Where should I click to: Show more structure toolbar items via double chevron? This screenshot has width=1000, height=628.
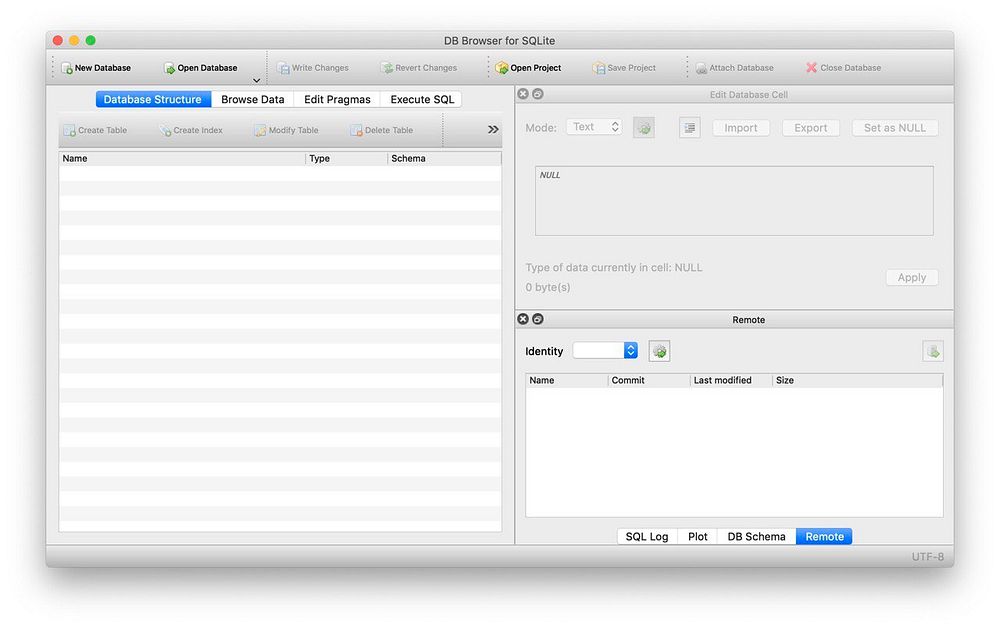[x=493, y=129]
